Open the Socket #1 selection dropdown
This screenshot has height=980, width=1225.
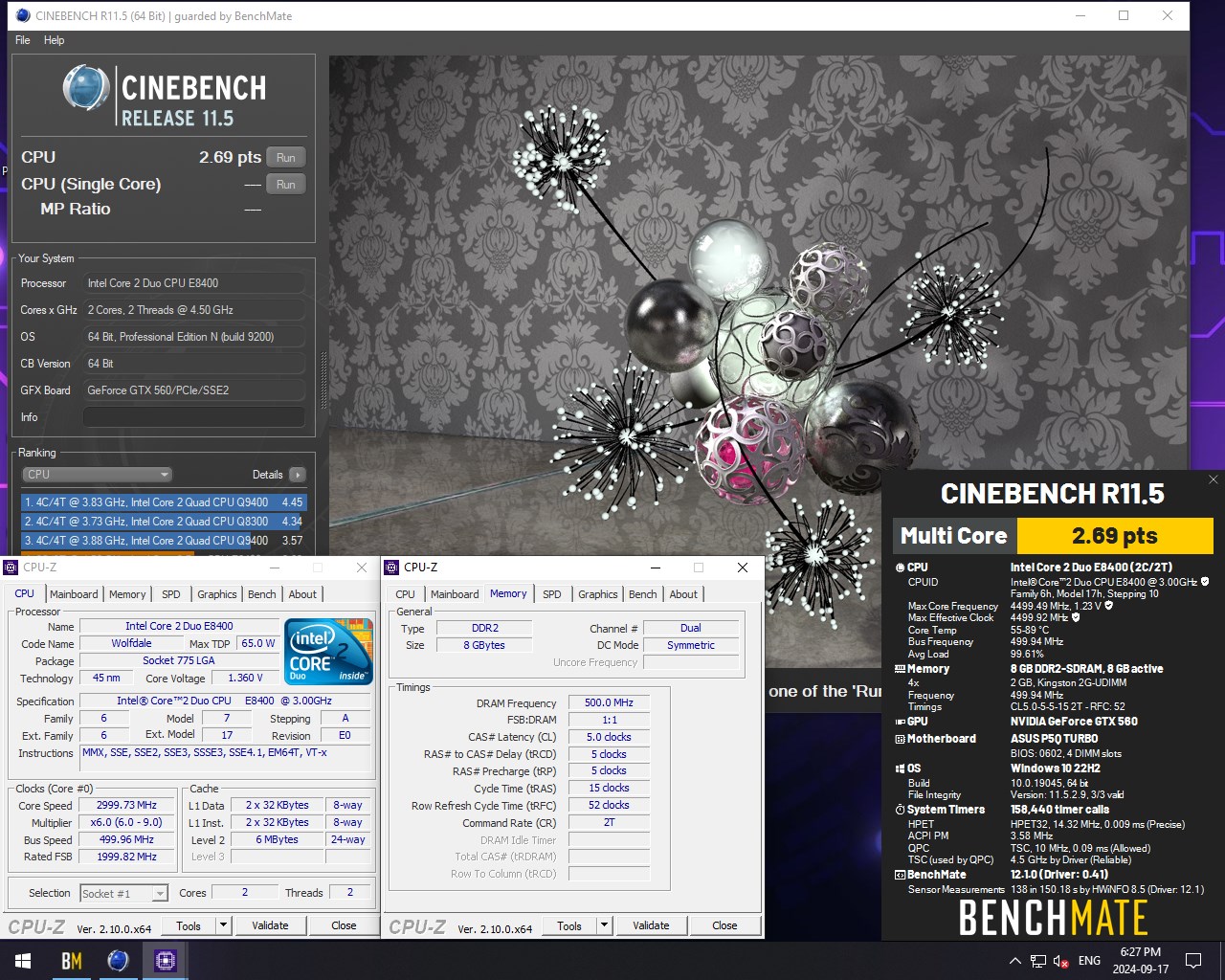pyautogui.click(x=123, y=894)
